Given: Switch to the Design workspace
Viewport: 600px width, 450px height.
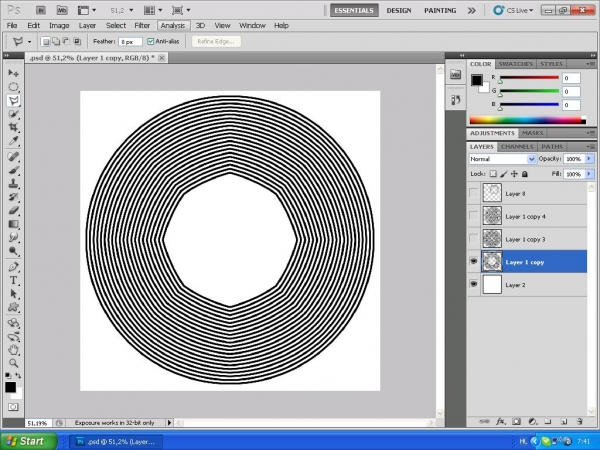Looking at the screenshot, I should (x=399, y=10).
